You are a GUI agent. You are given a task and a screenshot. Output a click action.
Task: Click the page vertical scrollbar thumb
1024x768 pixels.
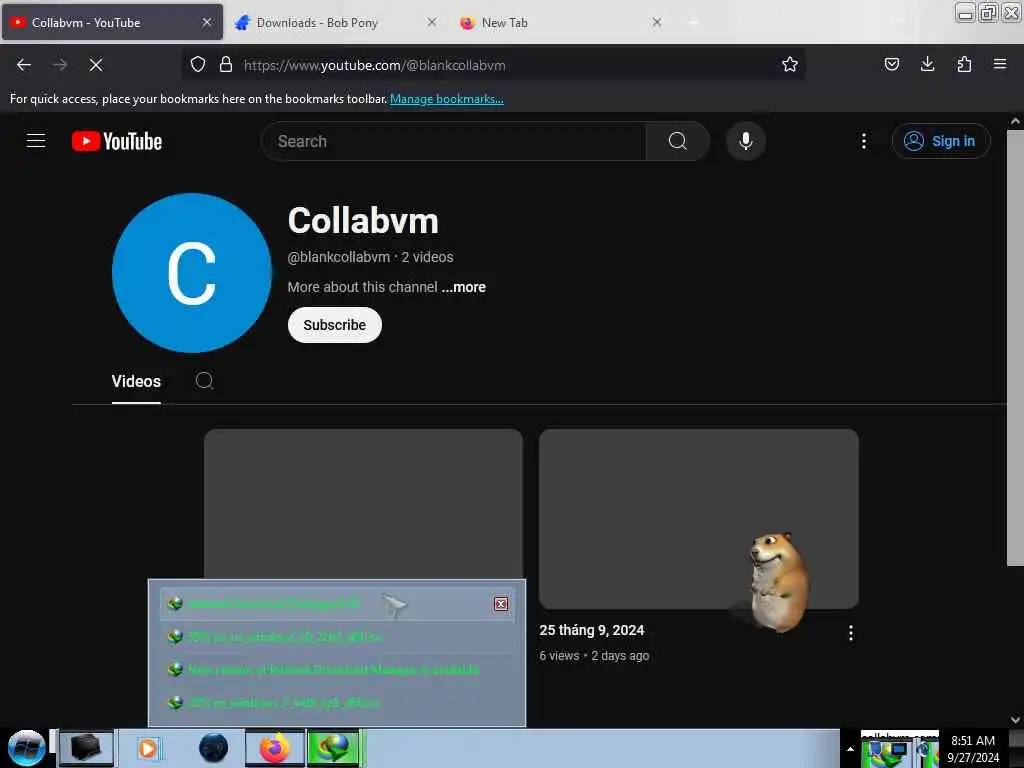coord(1014,348)
